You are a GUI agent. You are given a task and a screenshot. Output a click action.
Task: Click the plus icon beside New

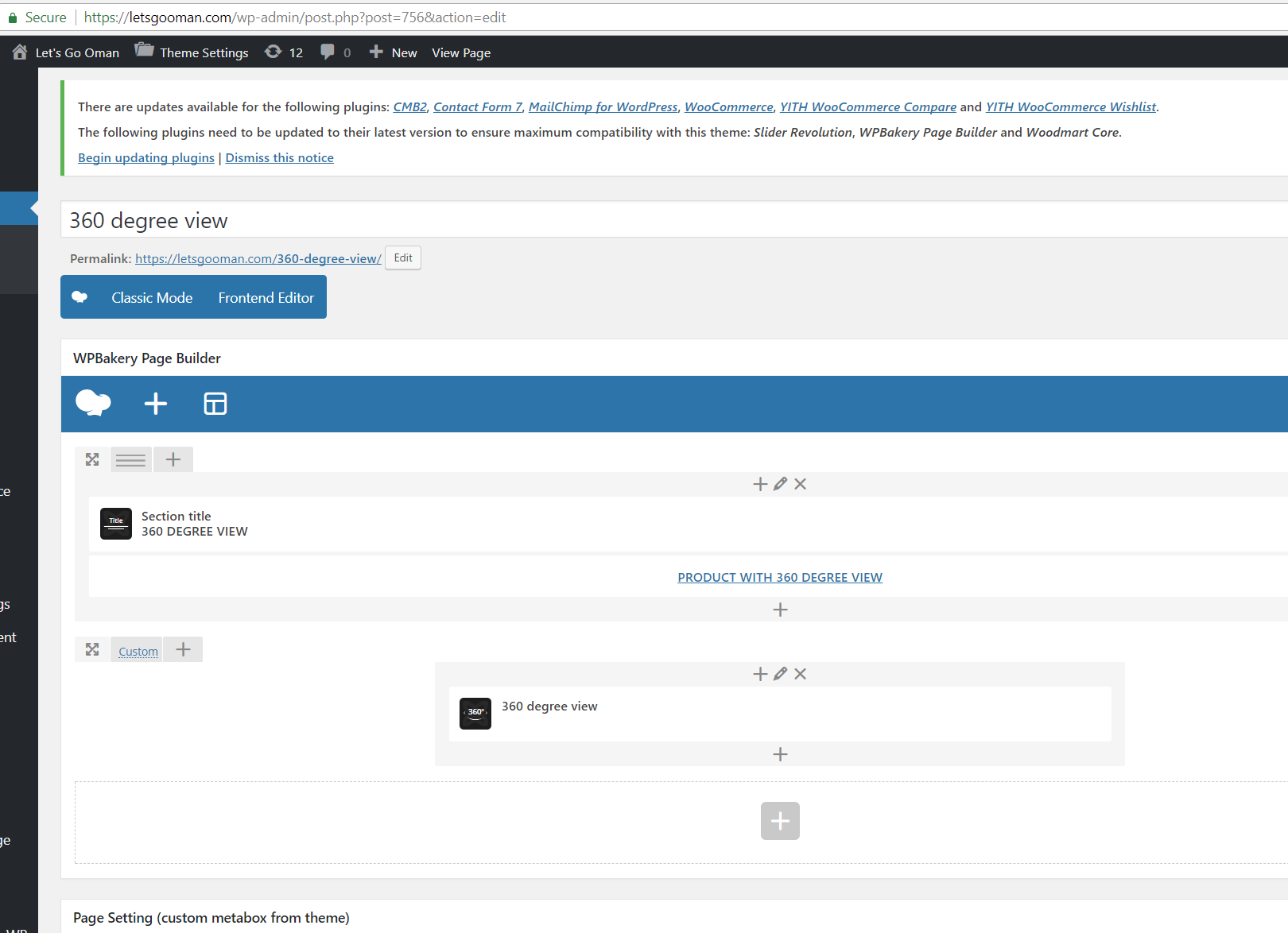(376, 52)
